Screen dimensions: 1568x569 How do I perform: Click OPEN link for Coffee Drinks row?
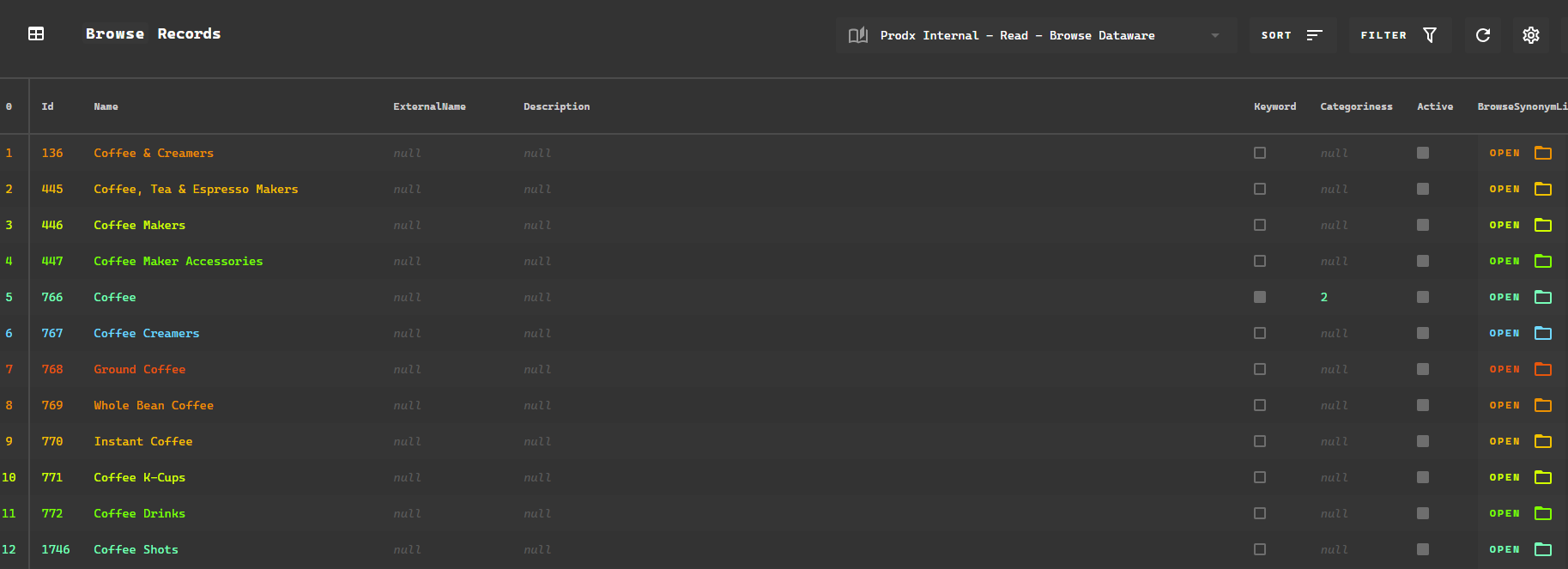pos(1504,513)
